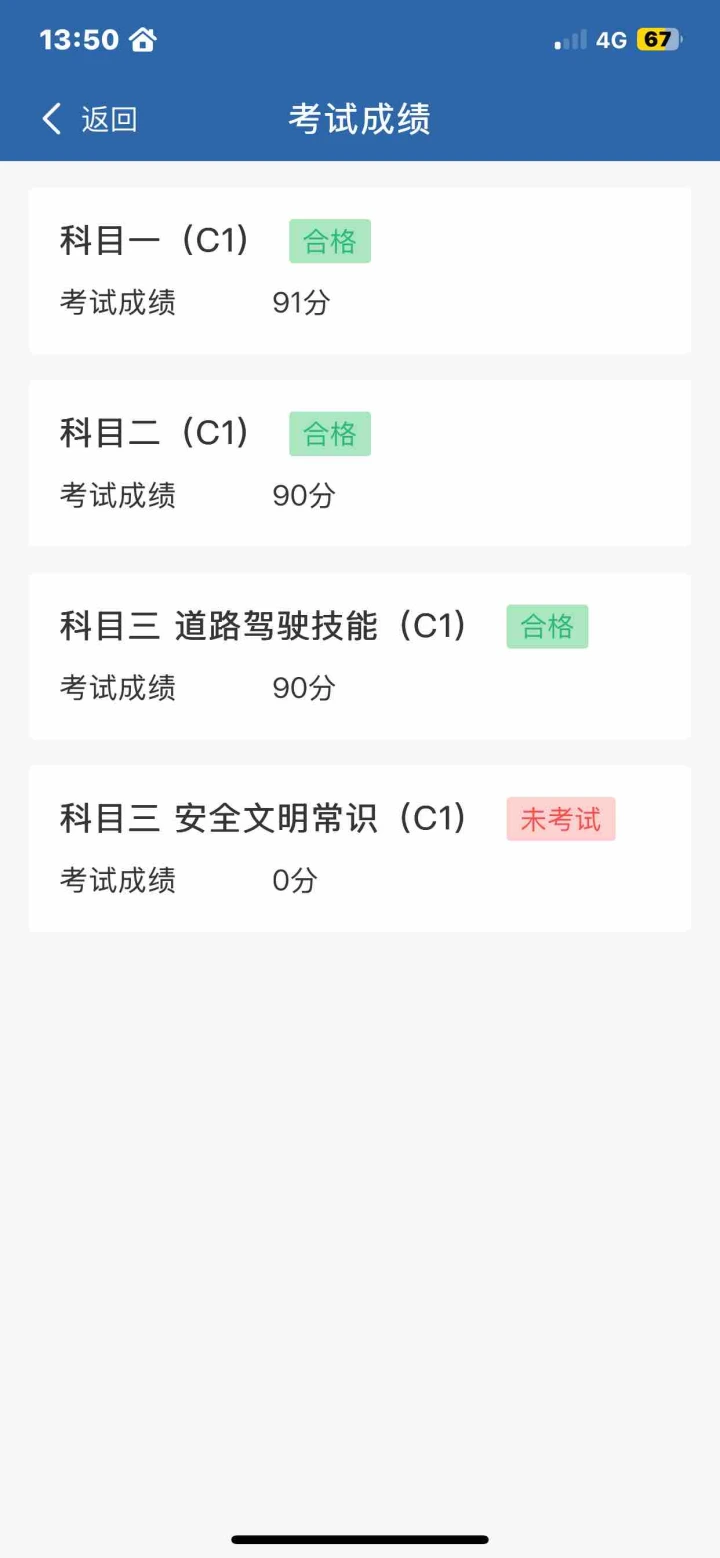Tap the red 未考试 status badge
This screenshot has height=1558, width=720.
pos(560,819)
